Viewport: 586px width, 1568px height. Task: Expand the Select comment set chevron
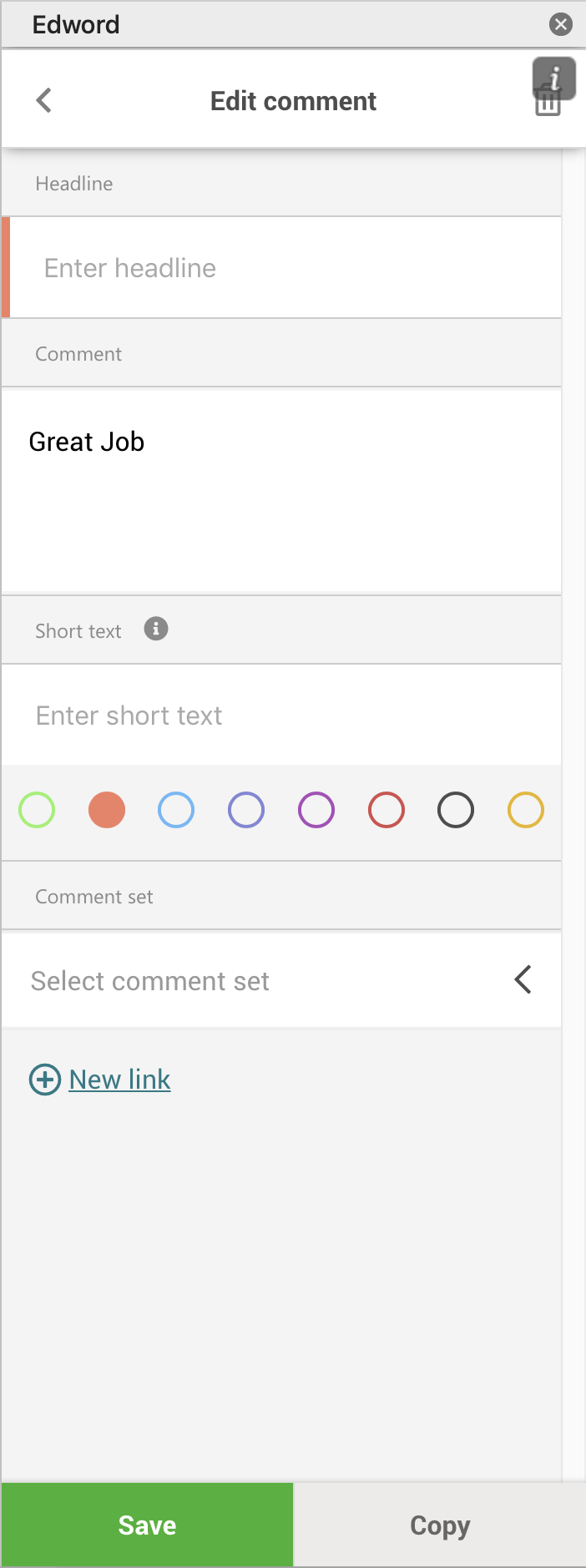coord(523,979)
